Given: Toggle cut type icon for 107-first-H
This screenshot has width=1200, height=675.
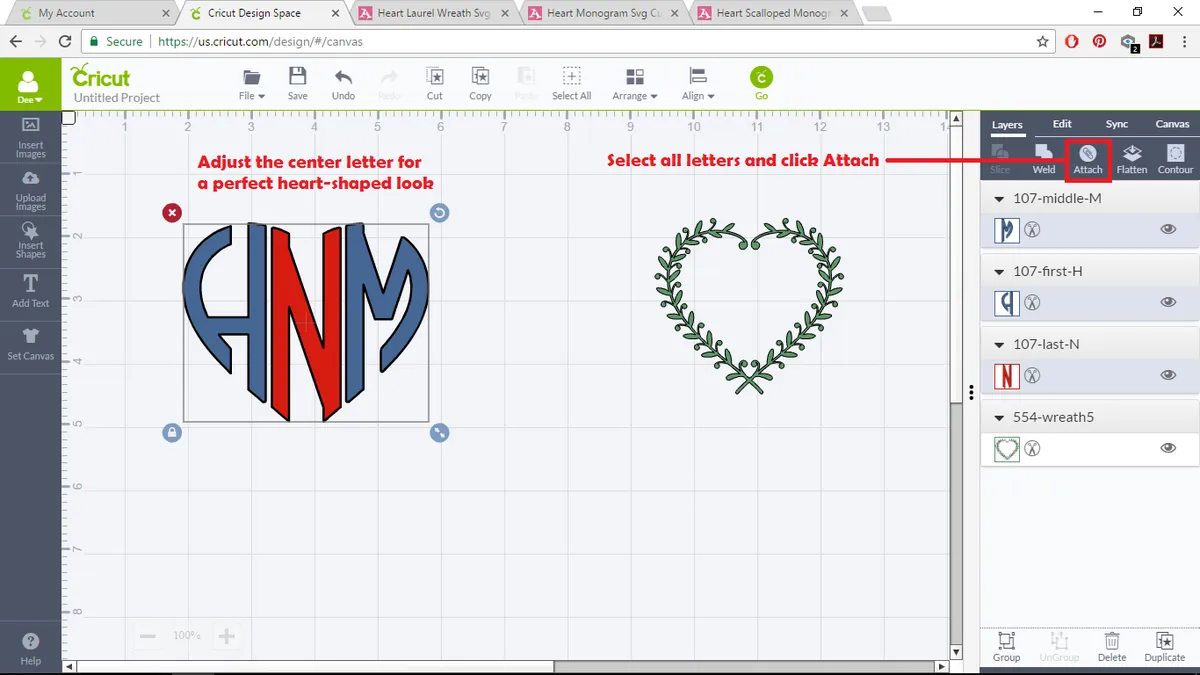Looking at the screenshot, I should (1033, 302).
